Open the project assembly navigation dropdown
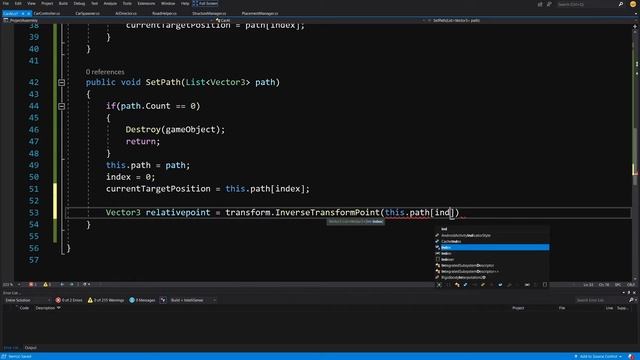The width and height of the screenshot is (640, 360). (108, 20)
